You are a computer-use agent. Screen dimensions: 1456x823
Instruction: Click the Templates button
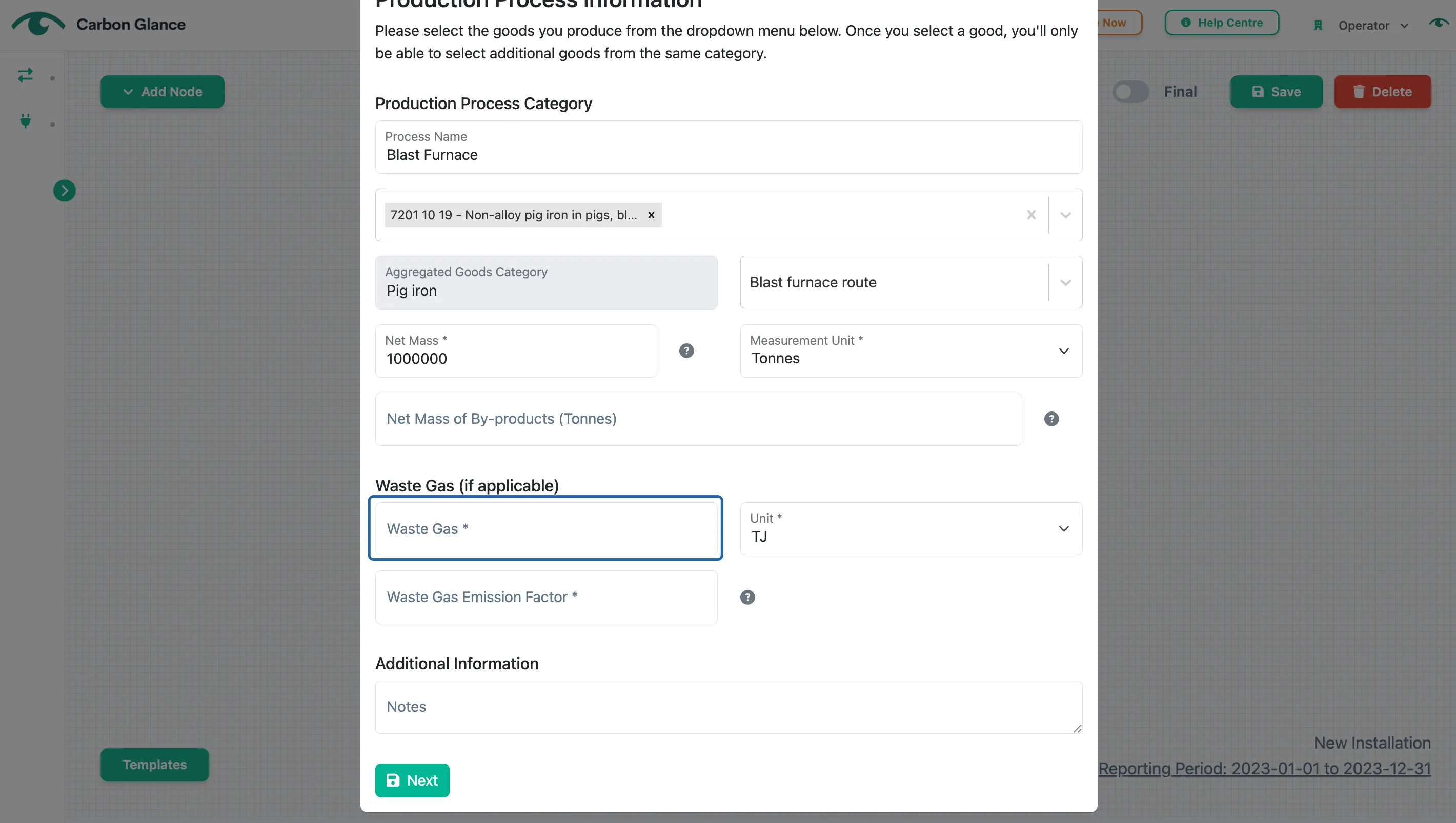click(154, 764)
